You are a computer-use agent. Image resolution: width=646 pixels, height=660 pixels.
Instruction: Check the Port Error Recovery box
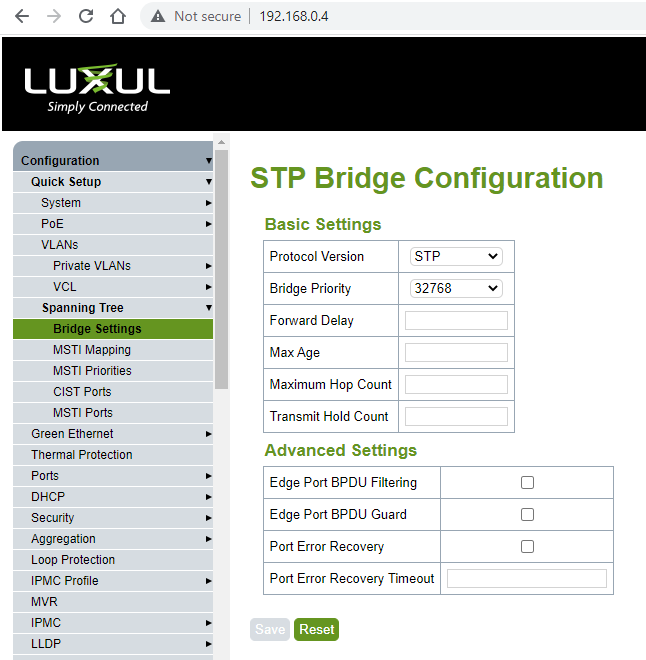(x=527, y=547)
